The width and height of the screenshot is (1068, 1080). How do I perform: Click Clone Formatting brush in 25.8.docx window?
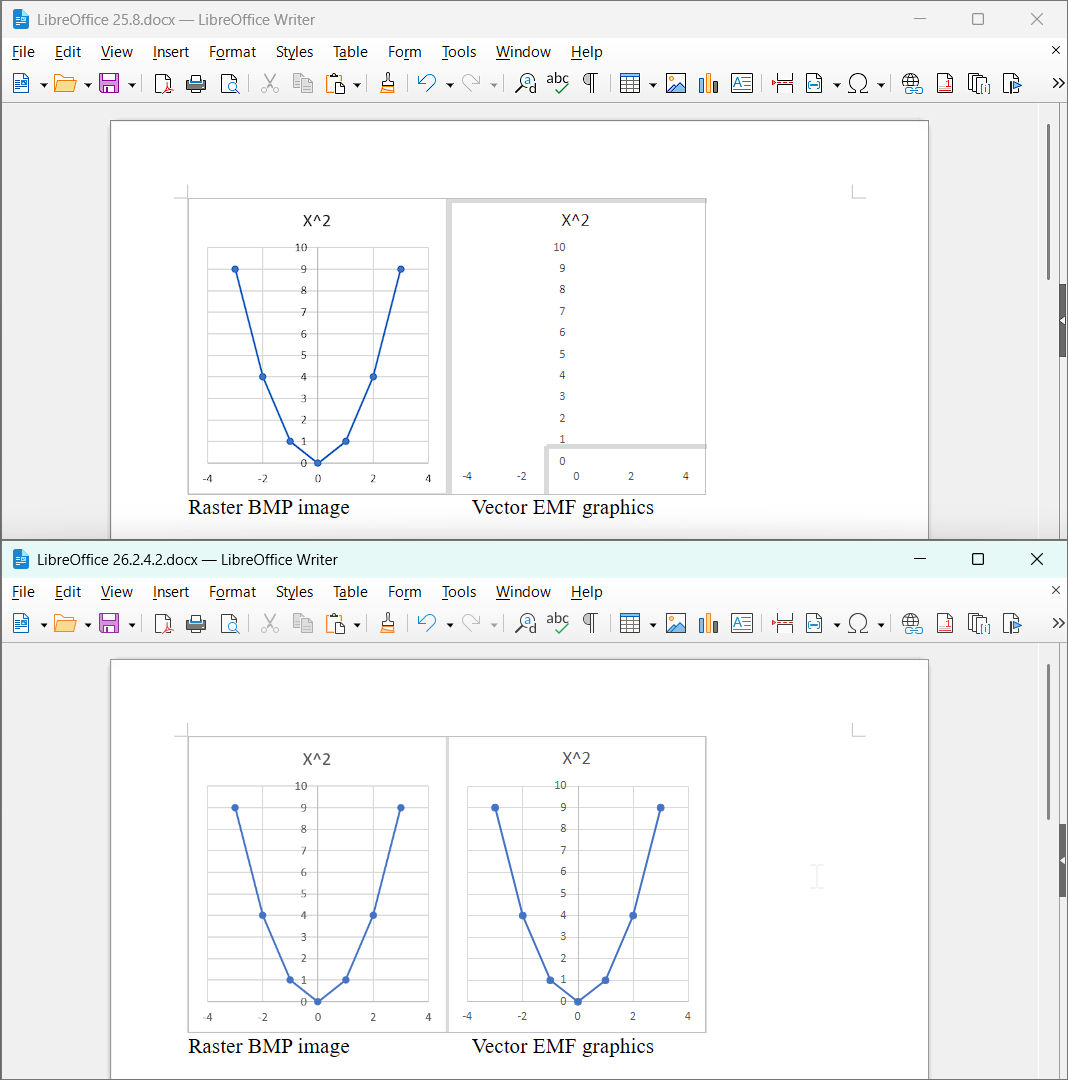pos(388,84)
